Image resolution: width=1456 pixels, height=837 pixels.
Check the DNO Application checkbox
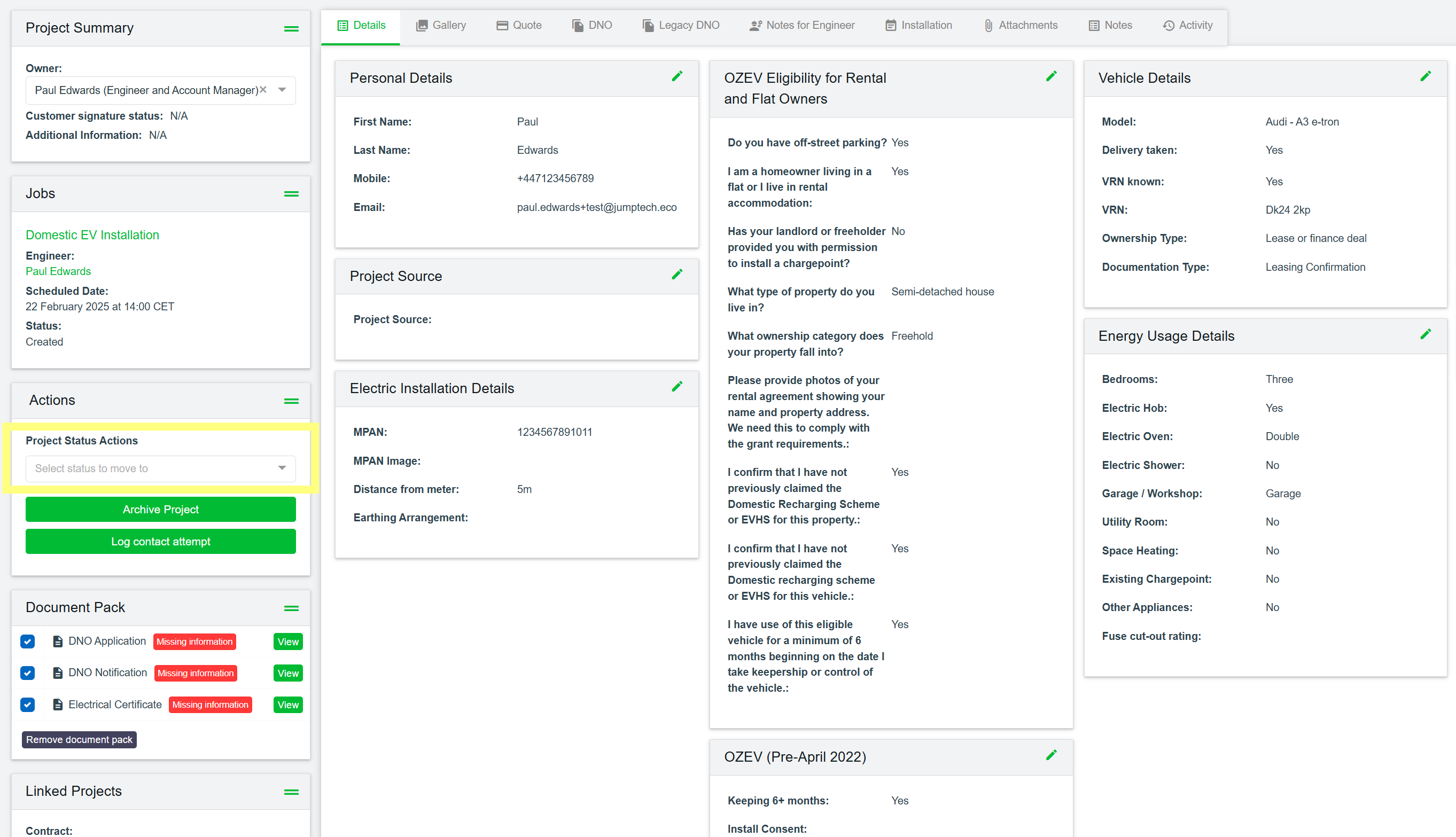click(28, 641)
